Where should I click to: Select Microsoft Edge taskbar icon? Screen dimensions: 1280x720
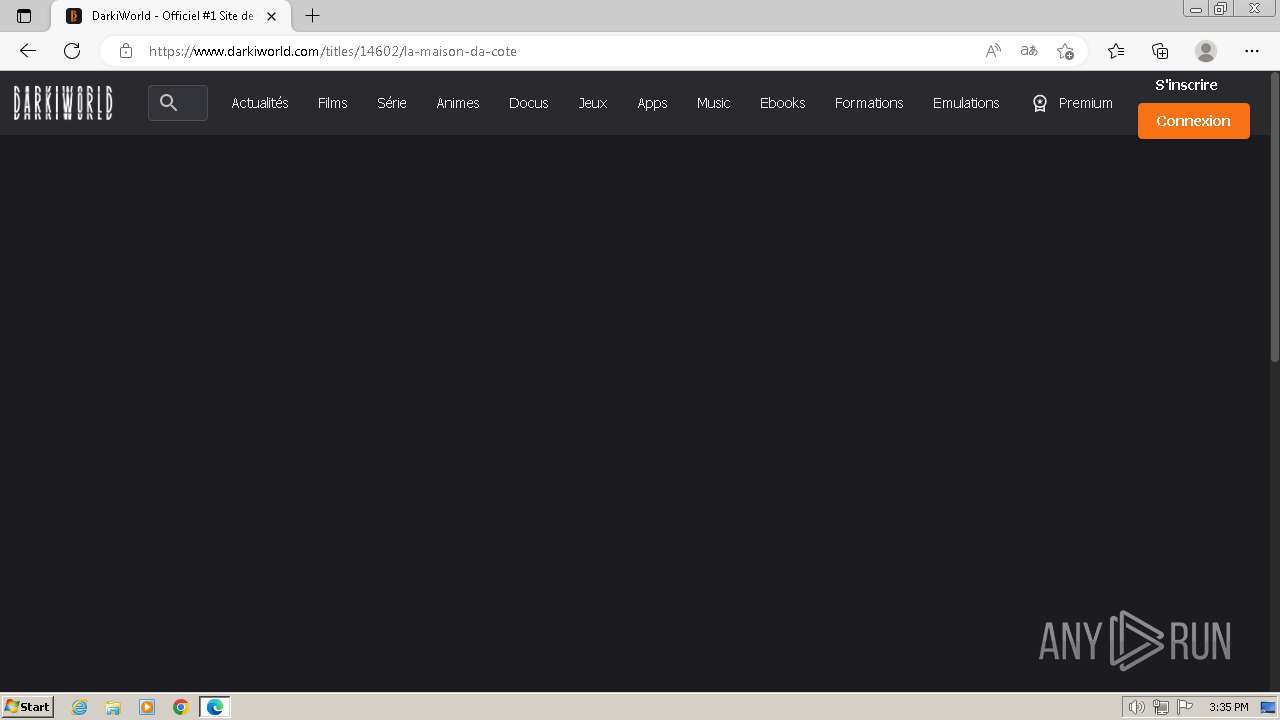[215, 707]
